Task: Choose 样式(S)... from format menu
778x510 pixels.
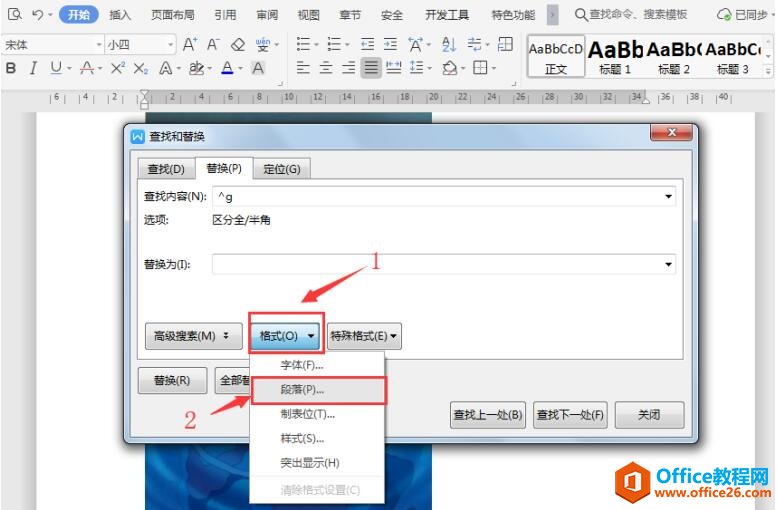Action: [318, 439]
